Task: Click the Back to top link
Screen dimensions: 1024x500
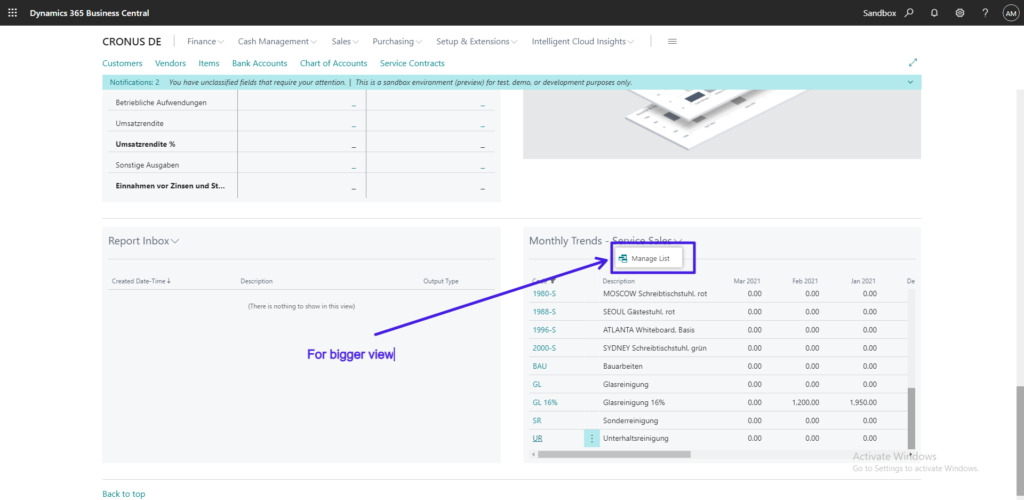Action: (x=123, y=494)
